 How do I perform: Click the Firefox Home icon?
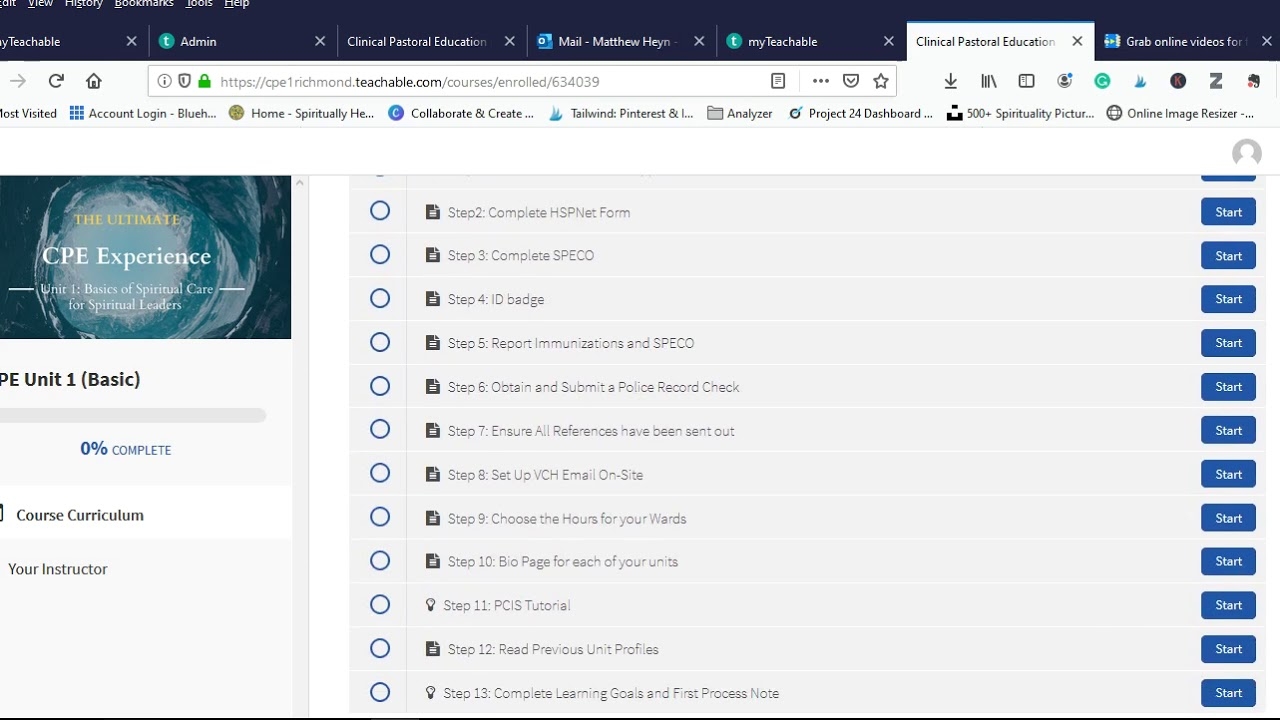pyautogui.click(x=94, y=81)
